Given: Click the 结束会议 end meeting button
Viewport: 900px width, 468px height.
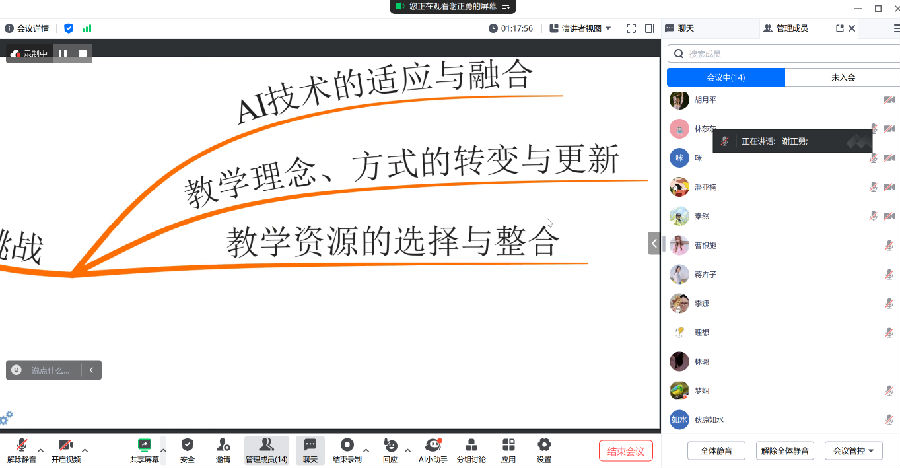Looking at the screenshot, I should (x=626, y=450).
